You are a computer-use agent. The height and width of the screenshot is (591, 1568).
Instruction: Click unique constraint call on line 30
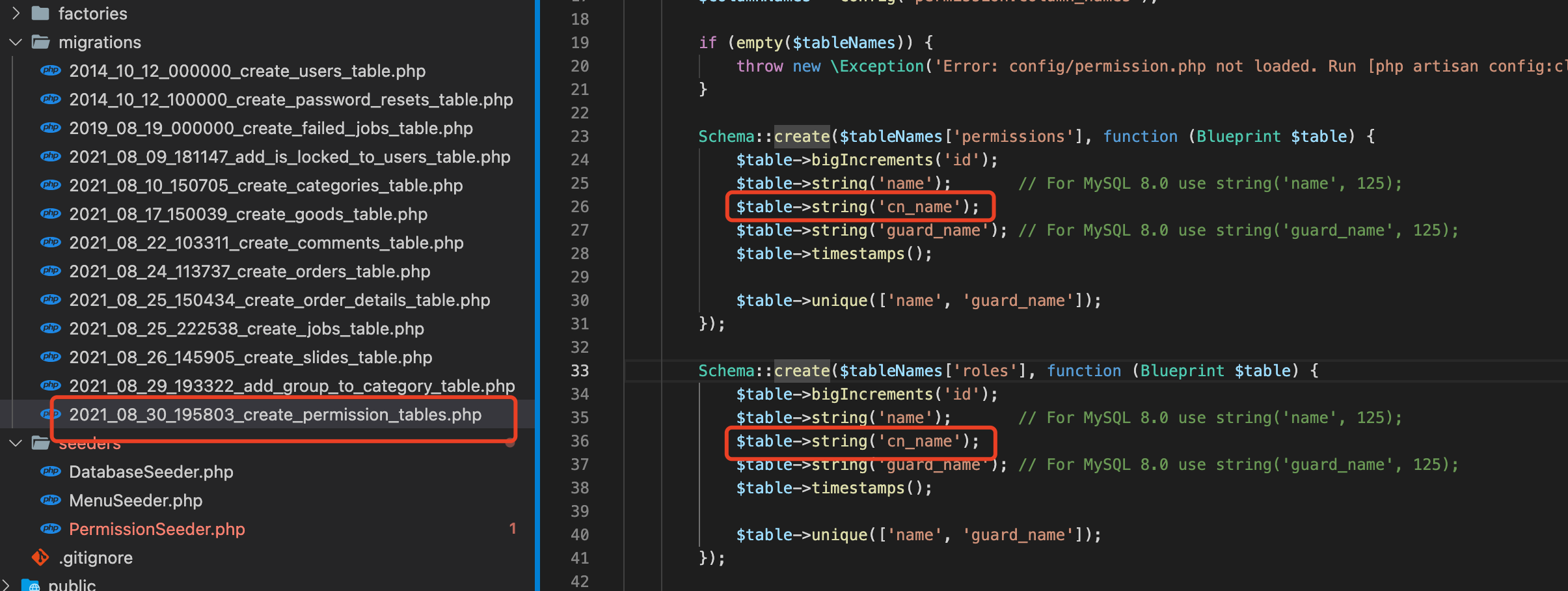(919, 300)
